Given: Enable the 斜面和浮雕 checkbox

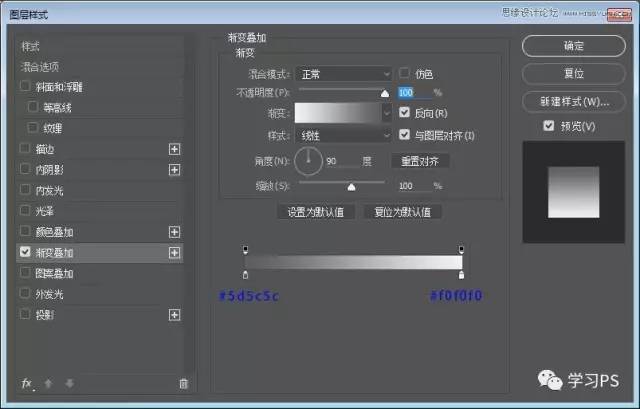Looking at the screenshot, I should click(26, 87).
